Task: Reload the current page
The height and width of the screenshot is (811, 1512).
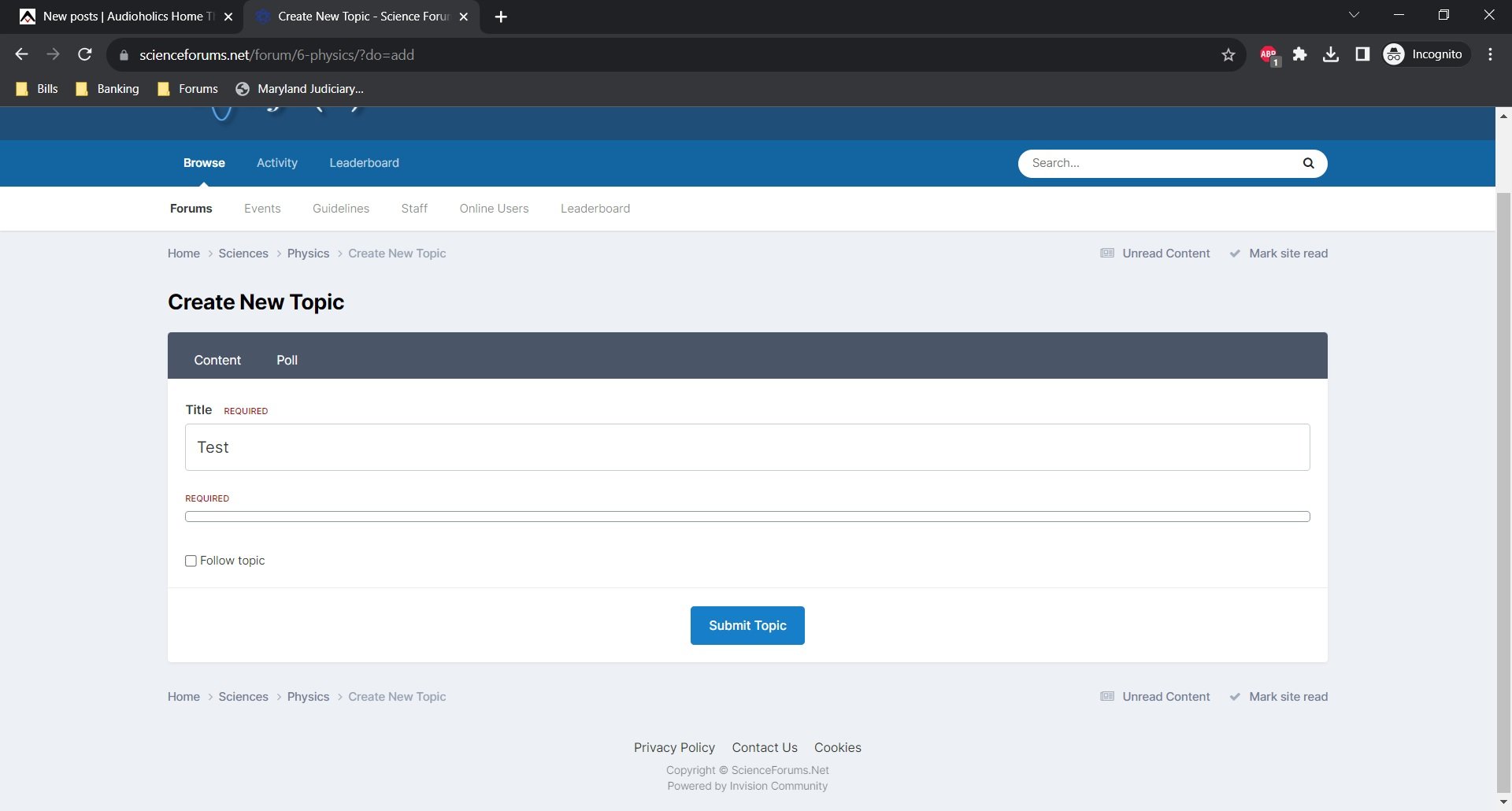Action: coord(85,54)
